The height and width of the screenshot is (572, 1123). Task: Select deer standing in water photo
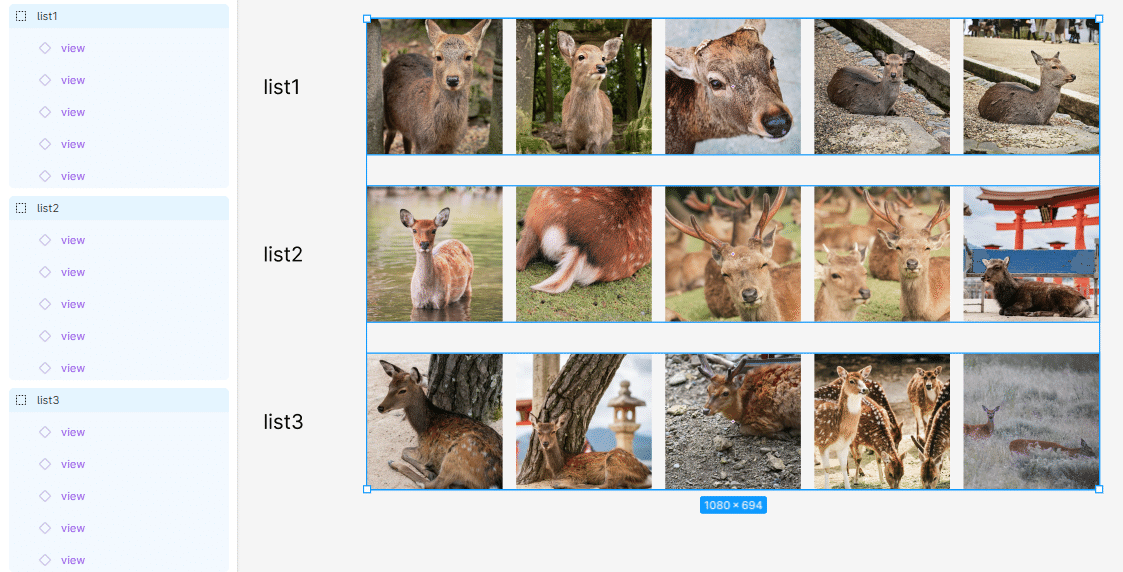click(435, 254)
